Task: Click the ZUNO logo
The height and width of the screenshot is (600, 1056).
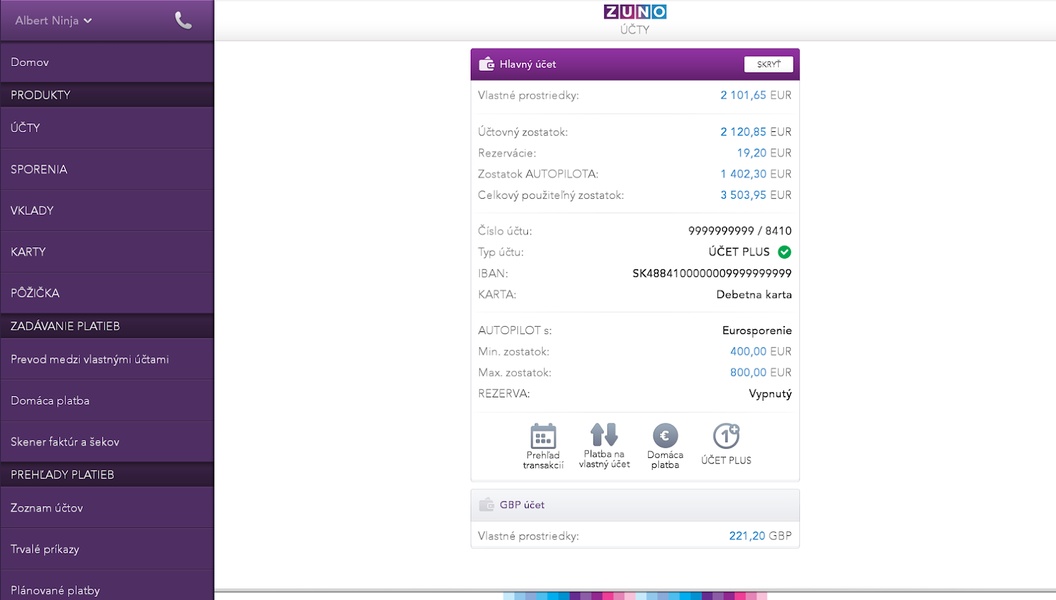Action: pyautogui.click(x=635, y=11)
